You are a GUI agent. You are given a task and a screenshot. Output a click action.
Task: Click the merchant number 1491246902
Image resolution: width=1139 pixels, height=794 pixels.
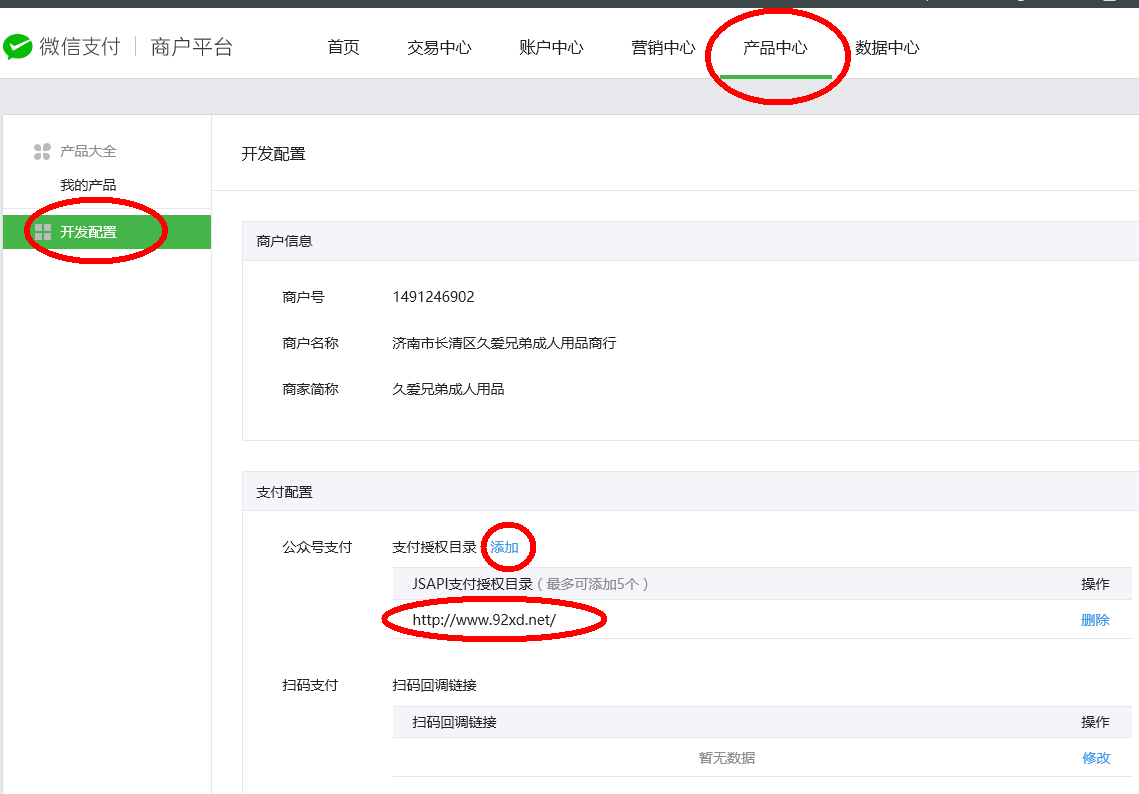pos(433,296)
